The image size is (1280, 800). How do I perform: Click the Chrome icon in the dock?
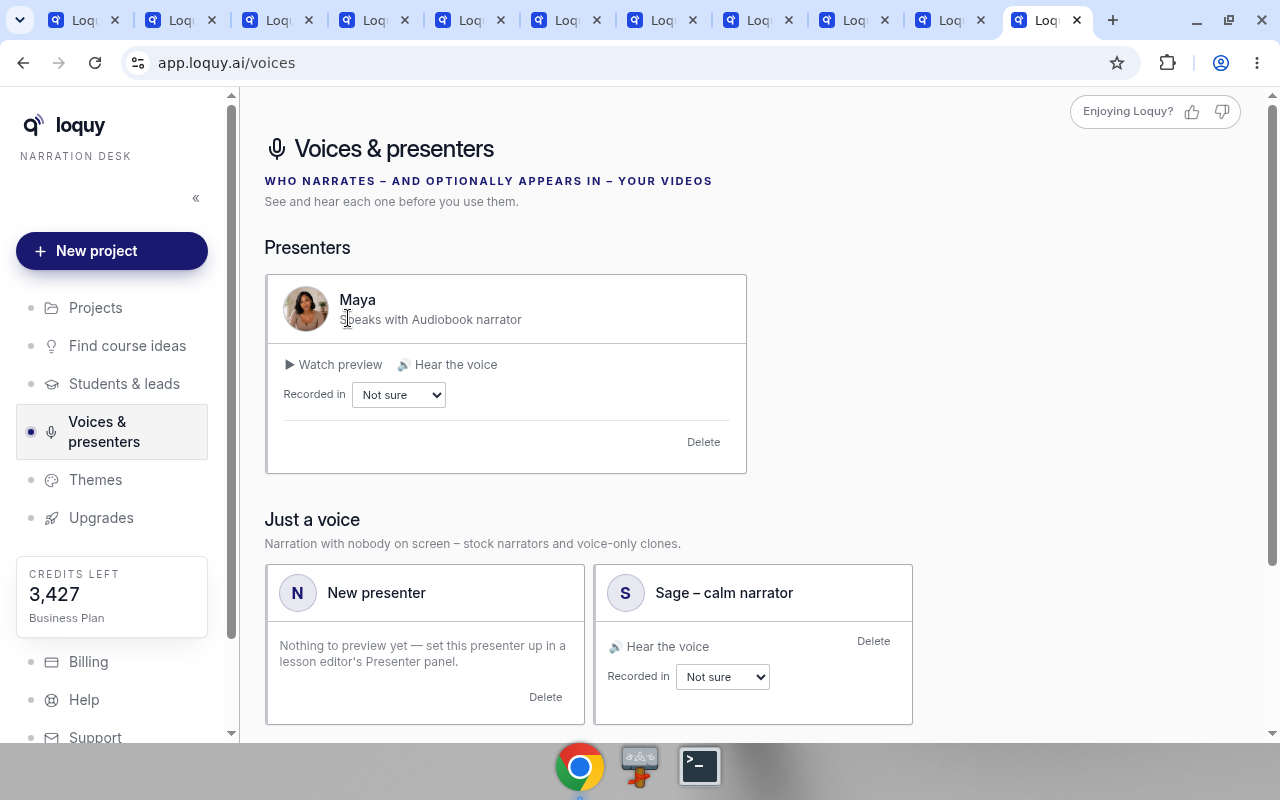pos(580,767)
